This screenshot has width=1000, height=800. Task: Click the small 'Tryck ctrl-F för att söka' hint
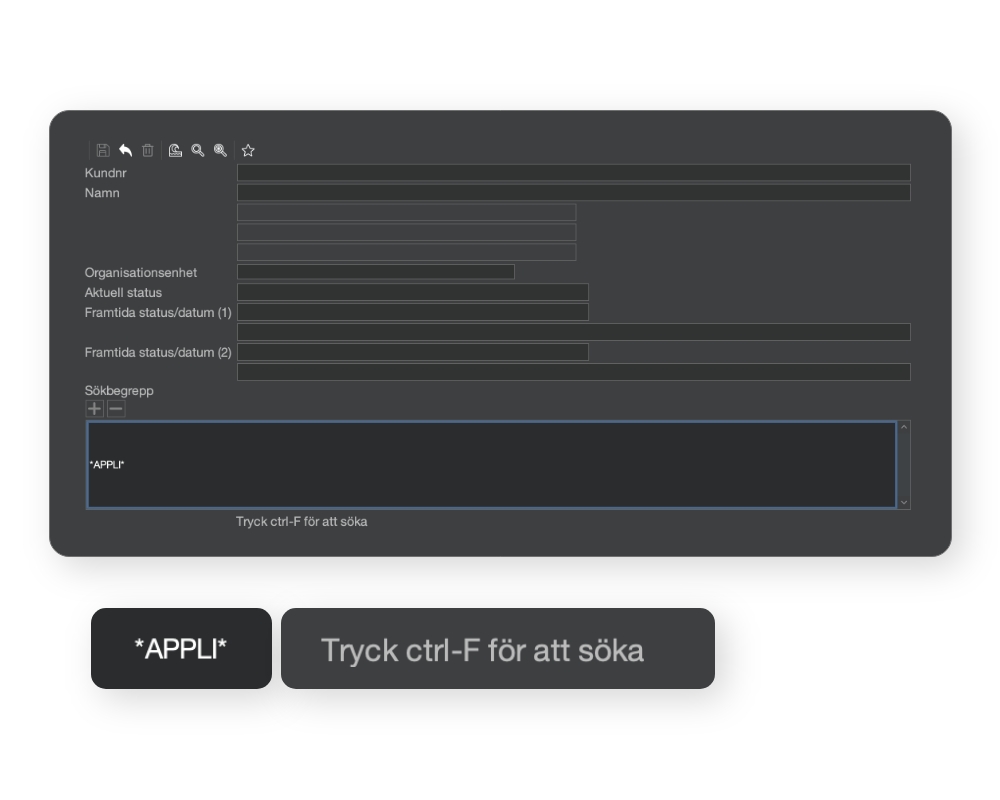point(302,521)
